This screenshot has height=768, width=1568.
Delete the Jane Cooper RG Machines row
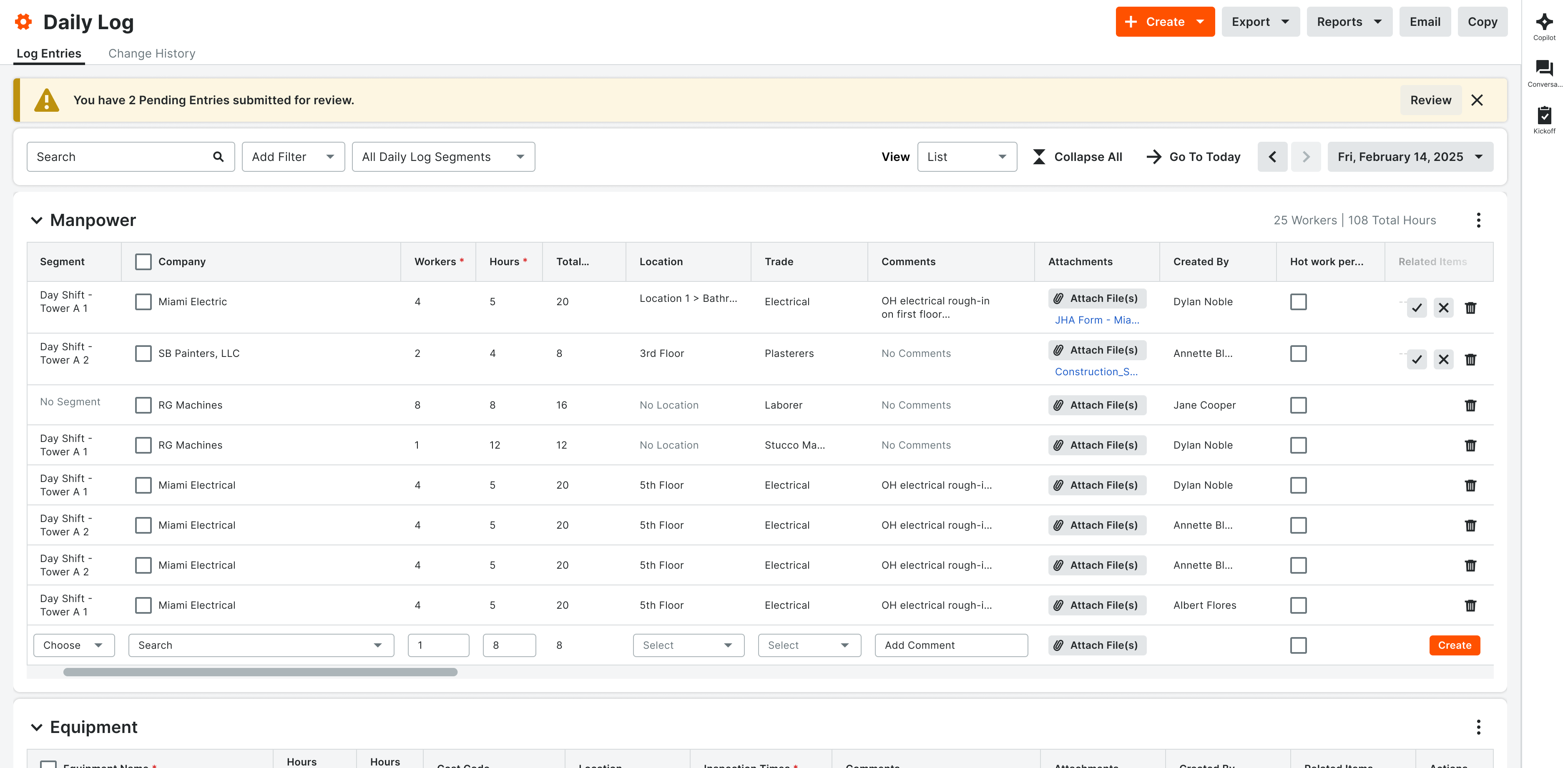coord(1470,405)
